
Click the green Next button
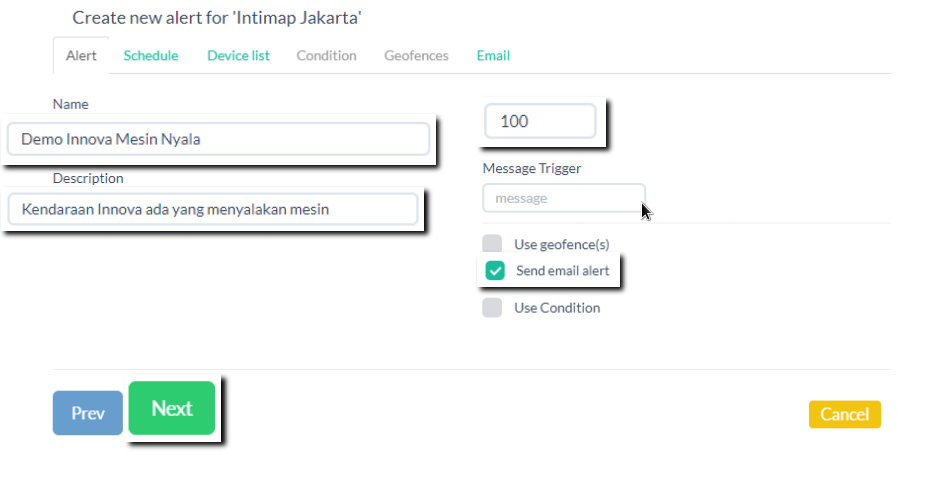click(172, 408)
